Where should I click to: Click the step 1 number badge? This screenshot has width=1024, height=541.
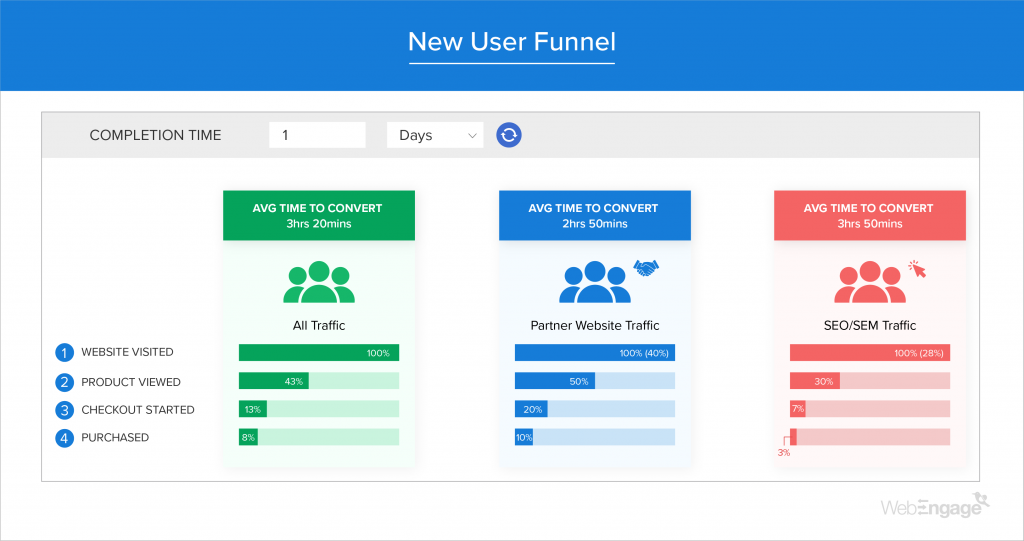(x=64, y=353)
